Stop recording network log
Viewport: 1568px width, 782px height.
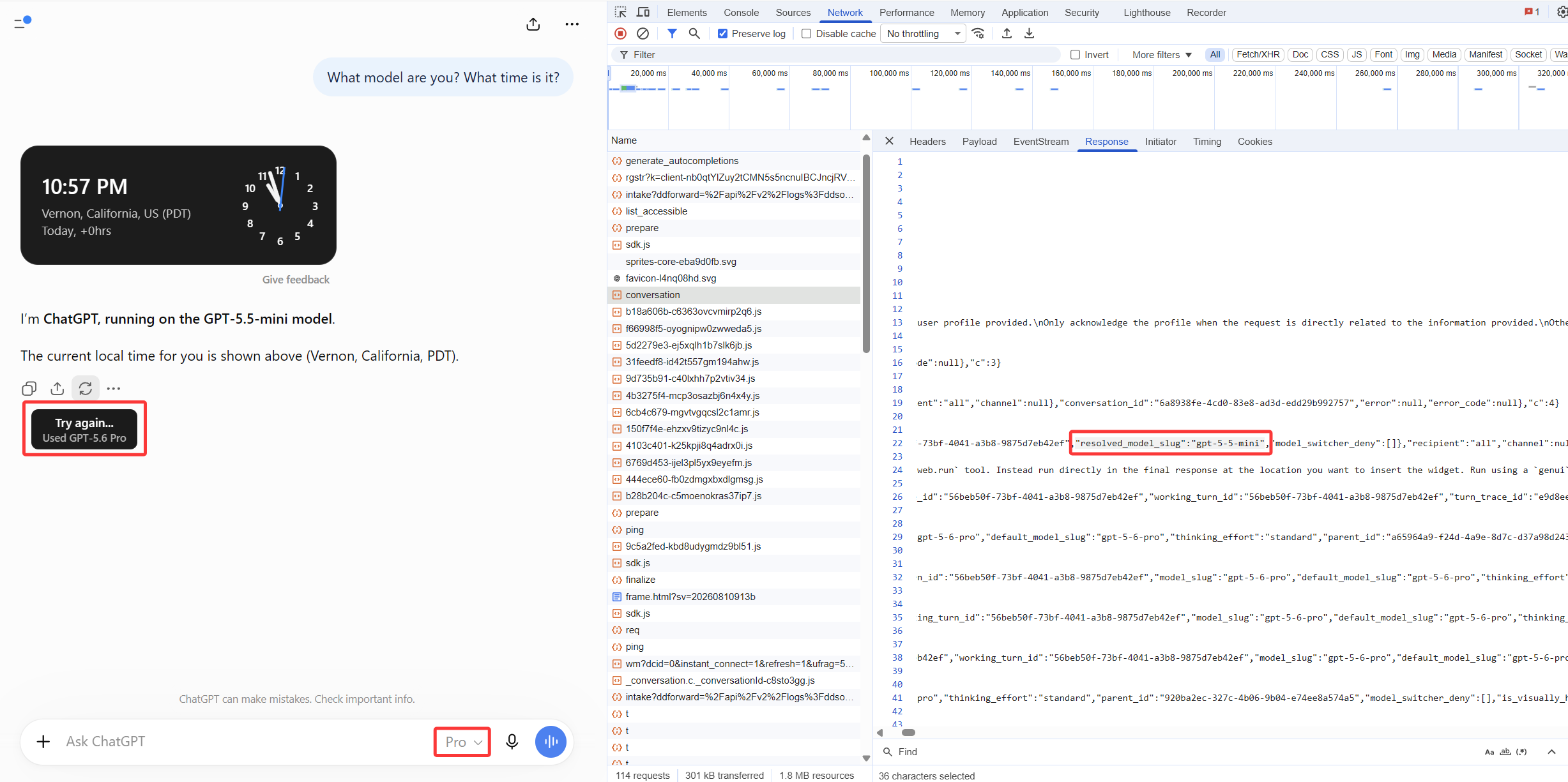[x=620, y=33]
